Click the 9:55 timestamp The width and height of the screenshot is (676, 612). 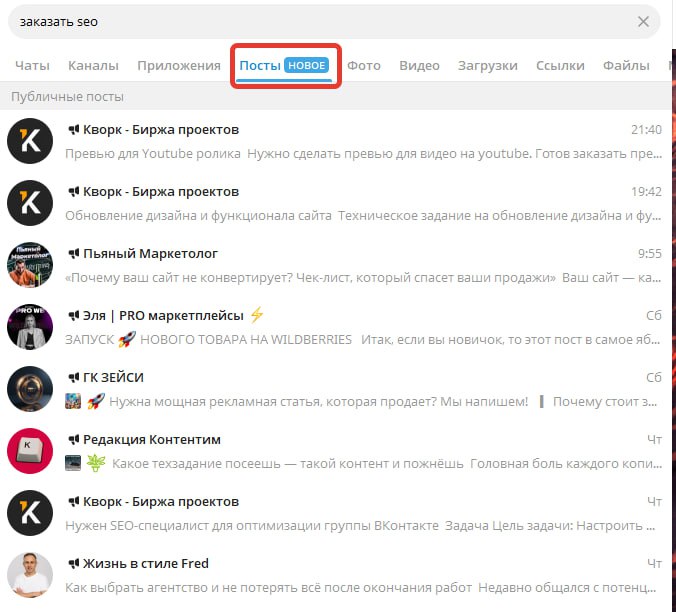650,253
